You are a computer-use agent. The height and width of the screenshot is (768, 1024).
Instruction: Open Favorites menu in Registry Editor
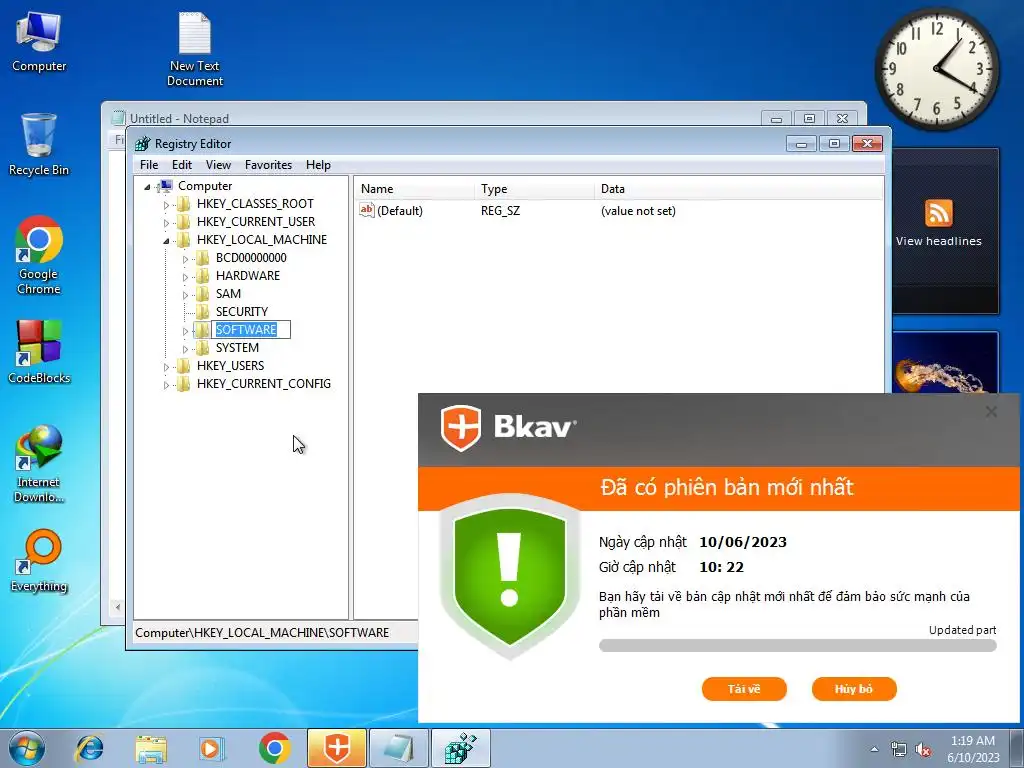[x=268, y=165]
